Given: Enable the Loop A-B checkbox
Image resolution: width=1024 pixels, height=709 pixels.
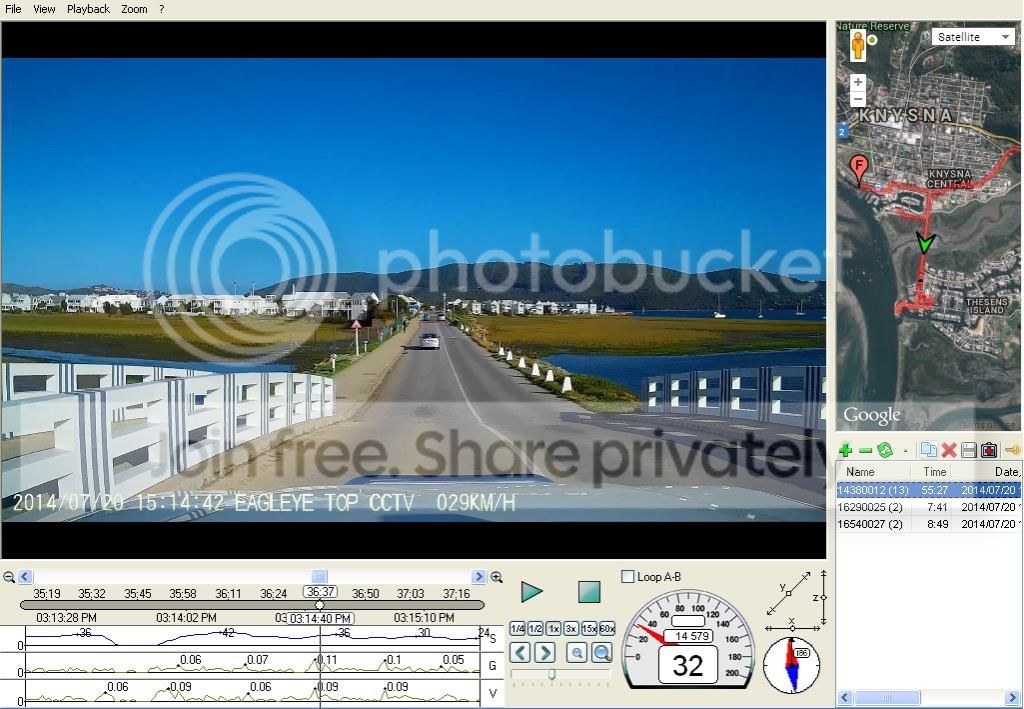Looking at the screenshot, I should (x=628, y=576).
